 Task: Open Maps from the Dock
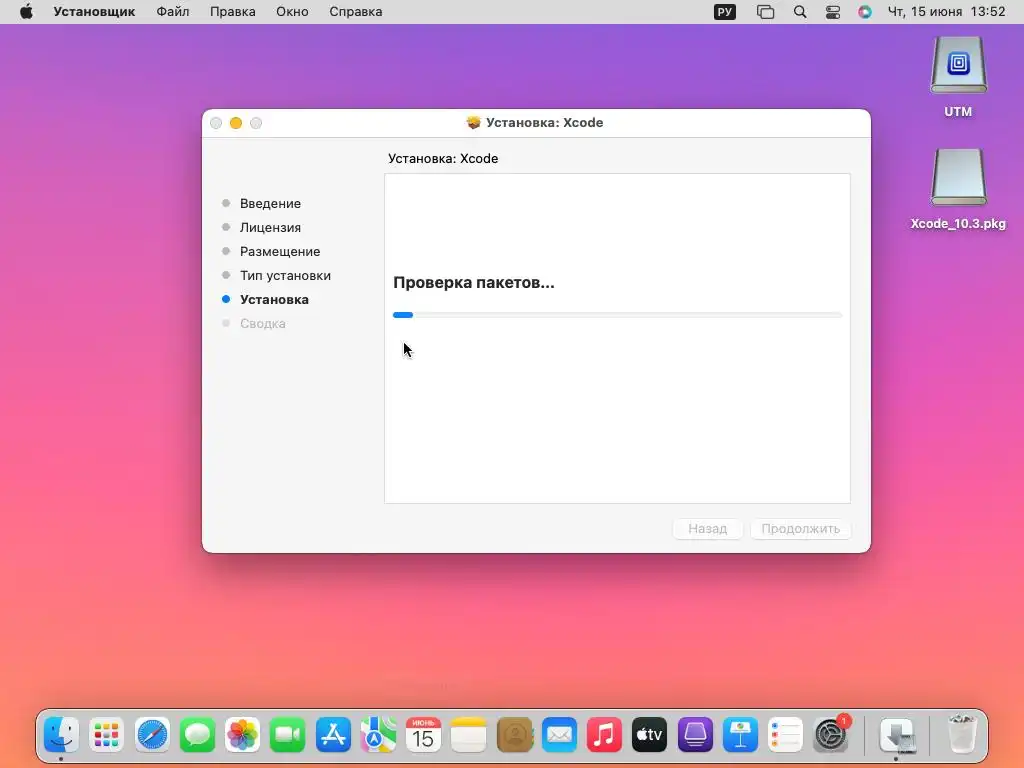(378, 735)
